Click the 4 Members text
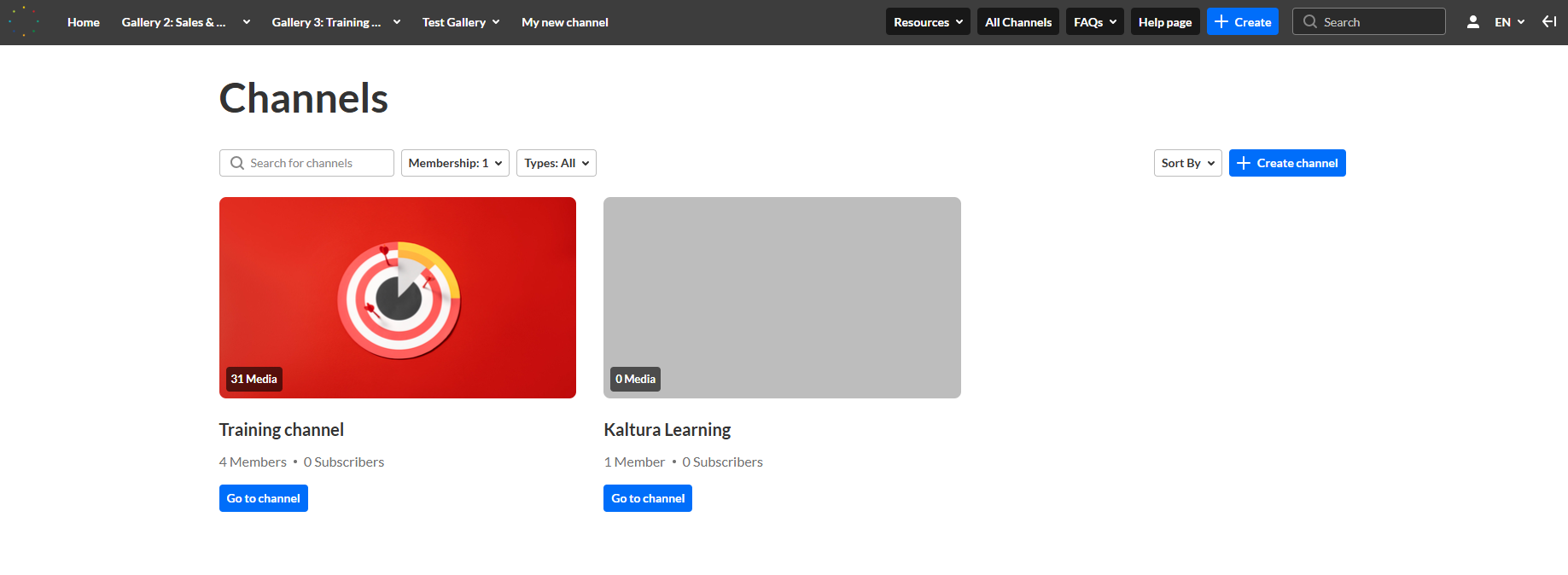 click(253, 462)
